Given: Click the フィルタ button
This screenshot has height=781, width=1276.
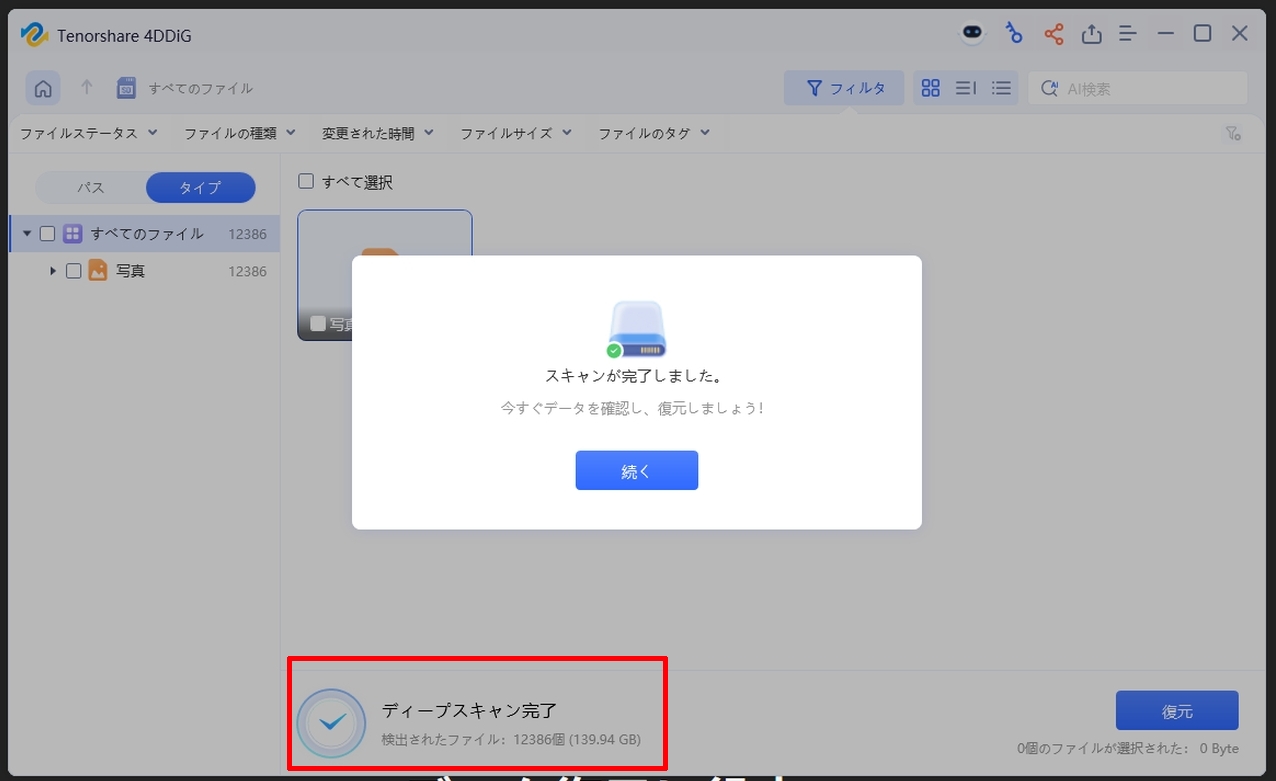Looking at the screenshot, I should click(844, 88).
